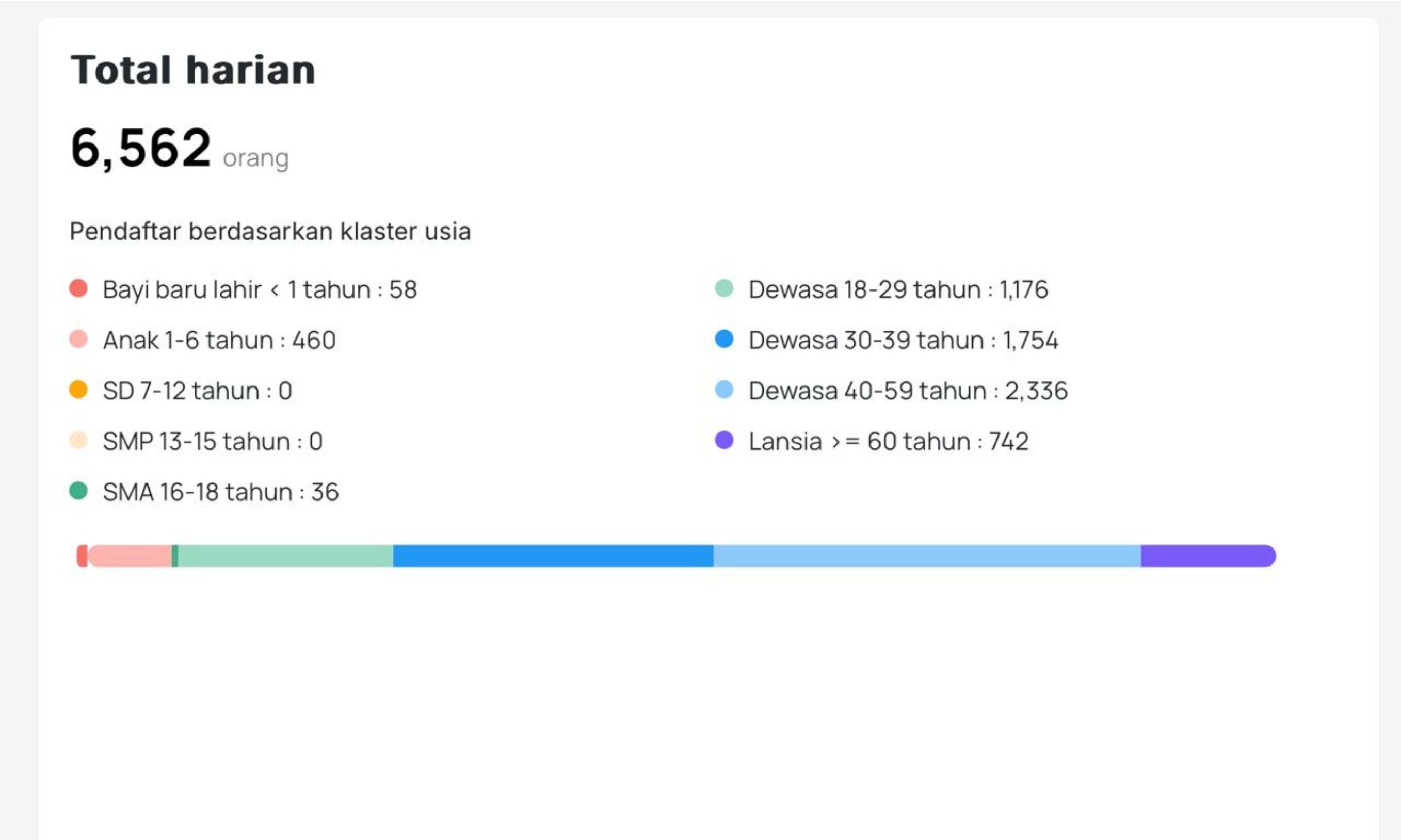The image size is (1401, 840).
Task: Click the red dot for Bayi baru lahir
Action: (x=78, y=288)
